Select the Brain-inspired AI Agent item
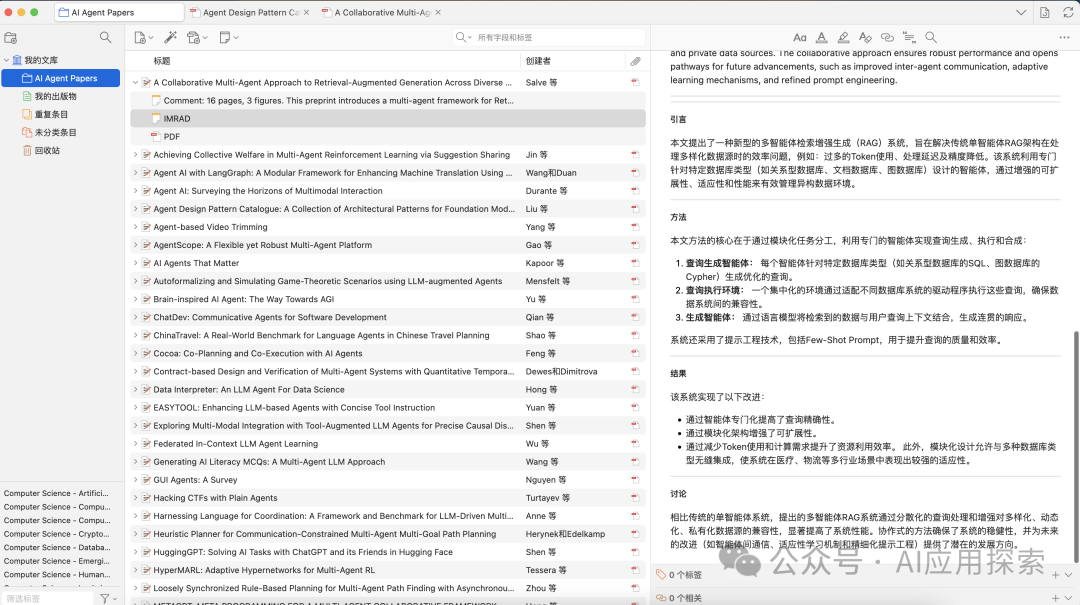 [x=388, y=299]
